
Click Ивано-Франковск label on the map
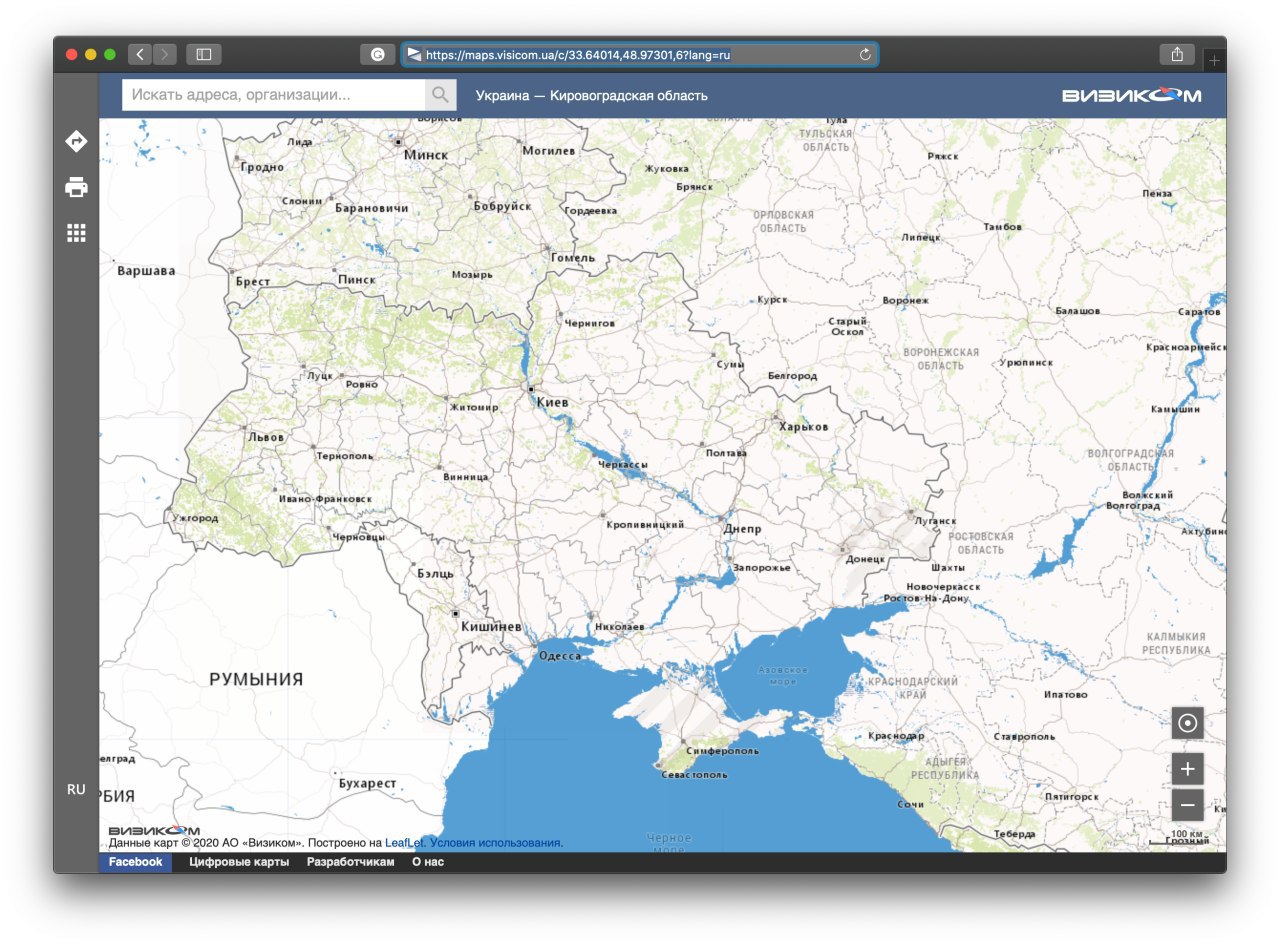tap(325, 498)
